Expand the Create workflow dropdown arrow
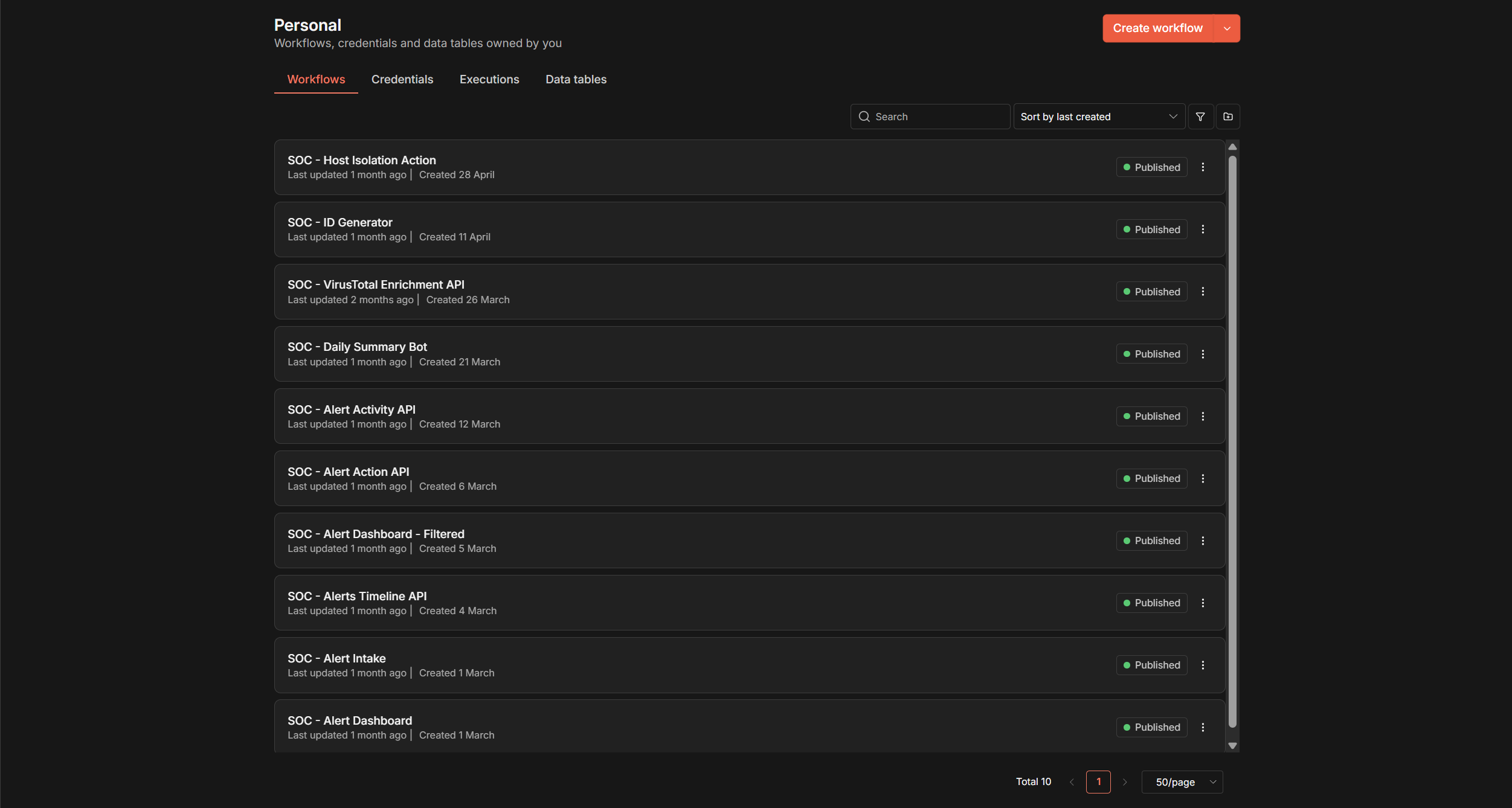This screenshot has height=808, width=1512. point(1227,28)
